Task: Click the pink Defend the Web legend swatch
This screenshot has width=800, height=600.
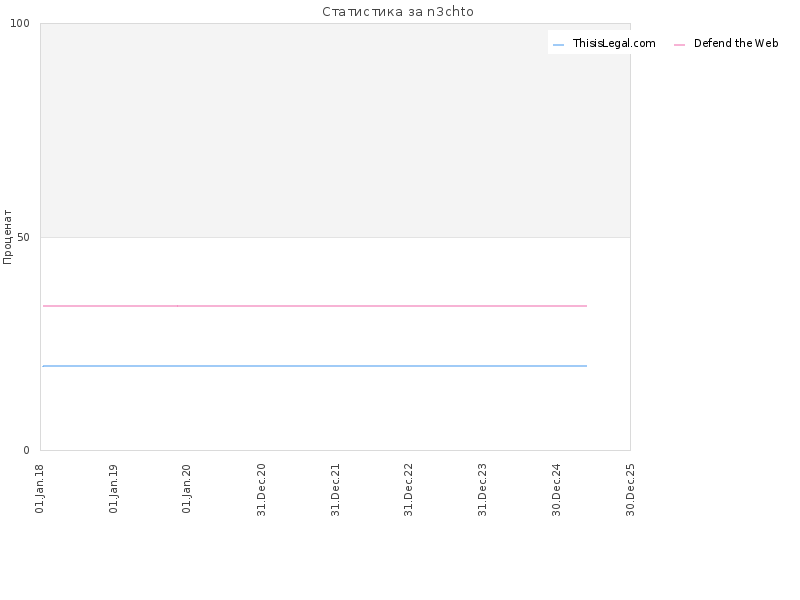Action: point(679,45)
